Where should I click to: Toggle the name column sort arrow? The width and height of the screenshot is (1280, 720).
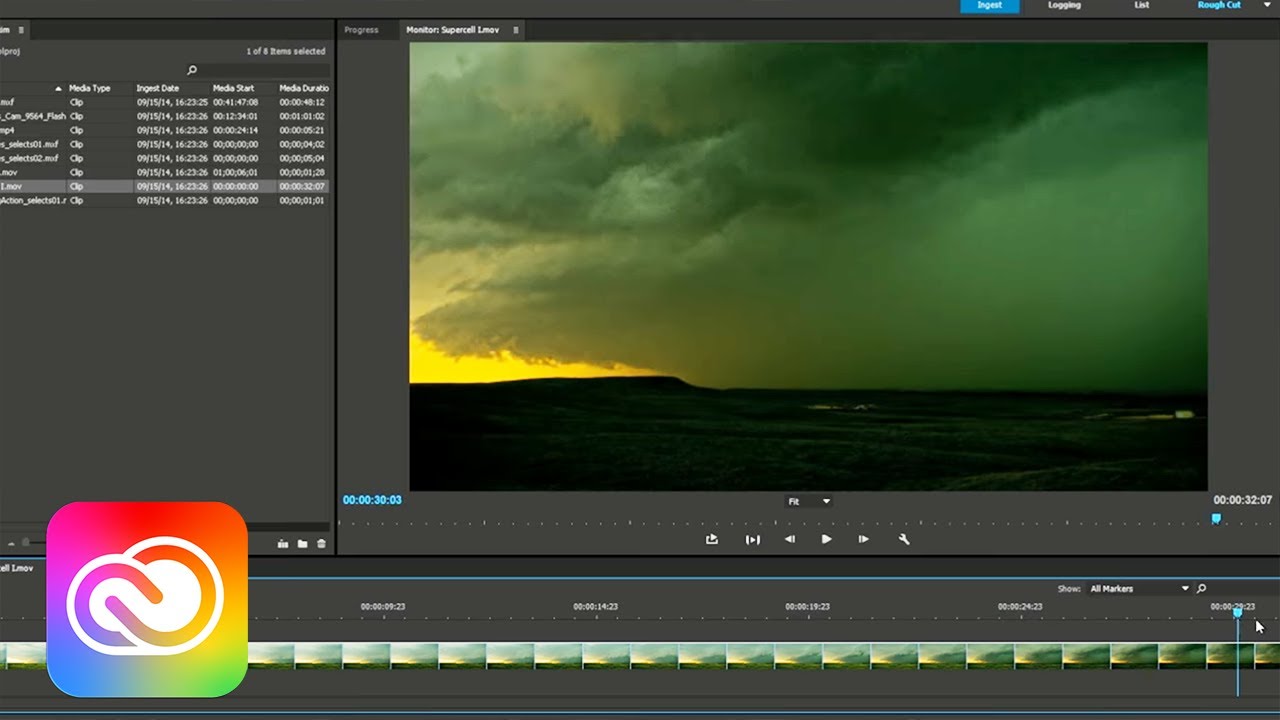pyautogui.click(x=58, y=88)
